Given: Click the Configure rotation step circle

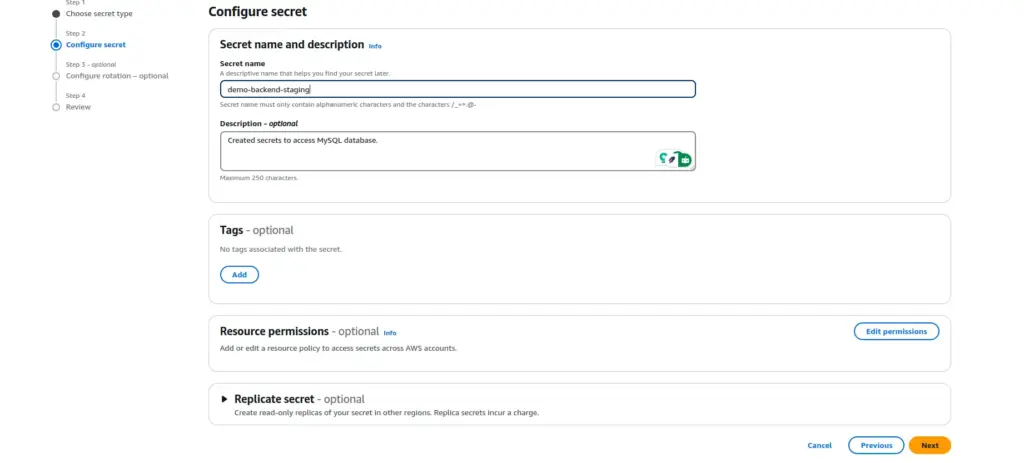Looking at the screenshot, I should click(56, 76).
